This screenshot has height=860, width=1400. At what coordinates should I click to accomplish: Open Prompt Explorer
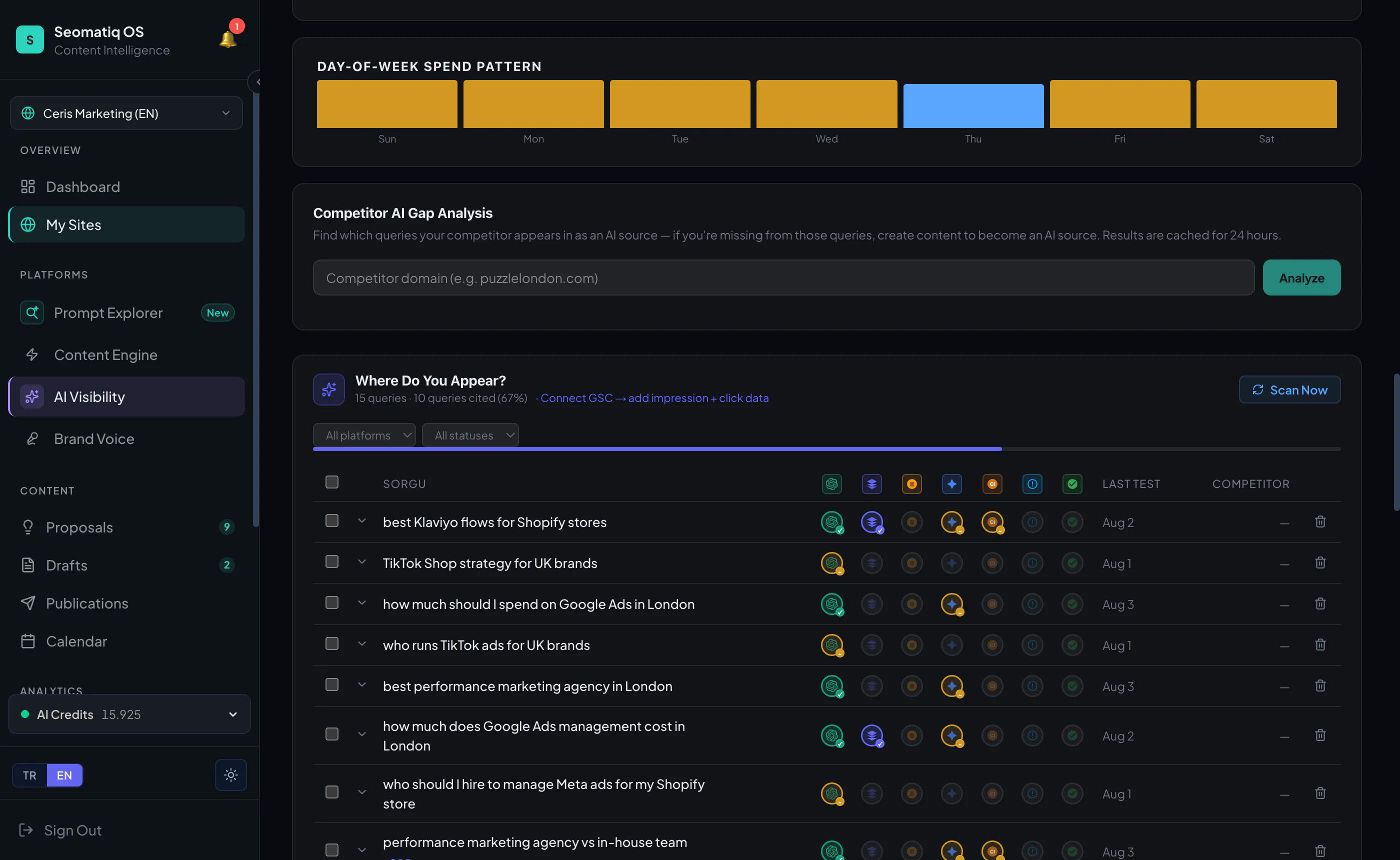click(x=126, y=313)
